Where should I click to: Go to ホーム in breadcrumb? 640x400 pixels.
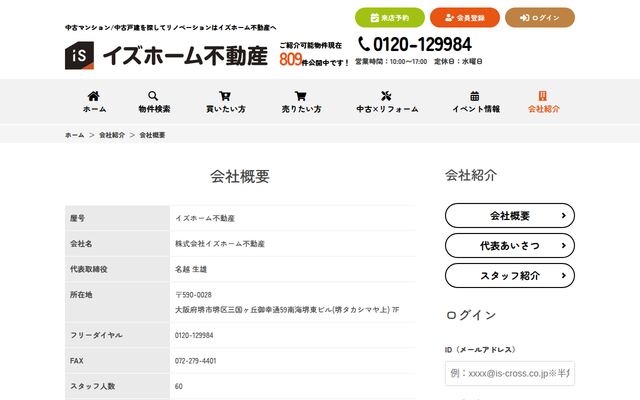74,135
